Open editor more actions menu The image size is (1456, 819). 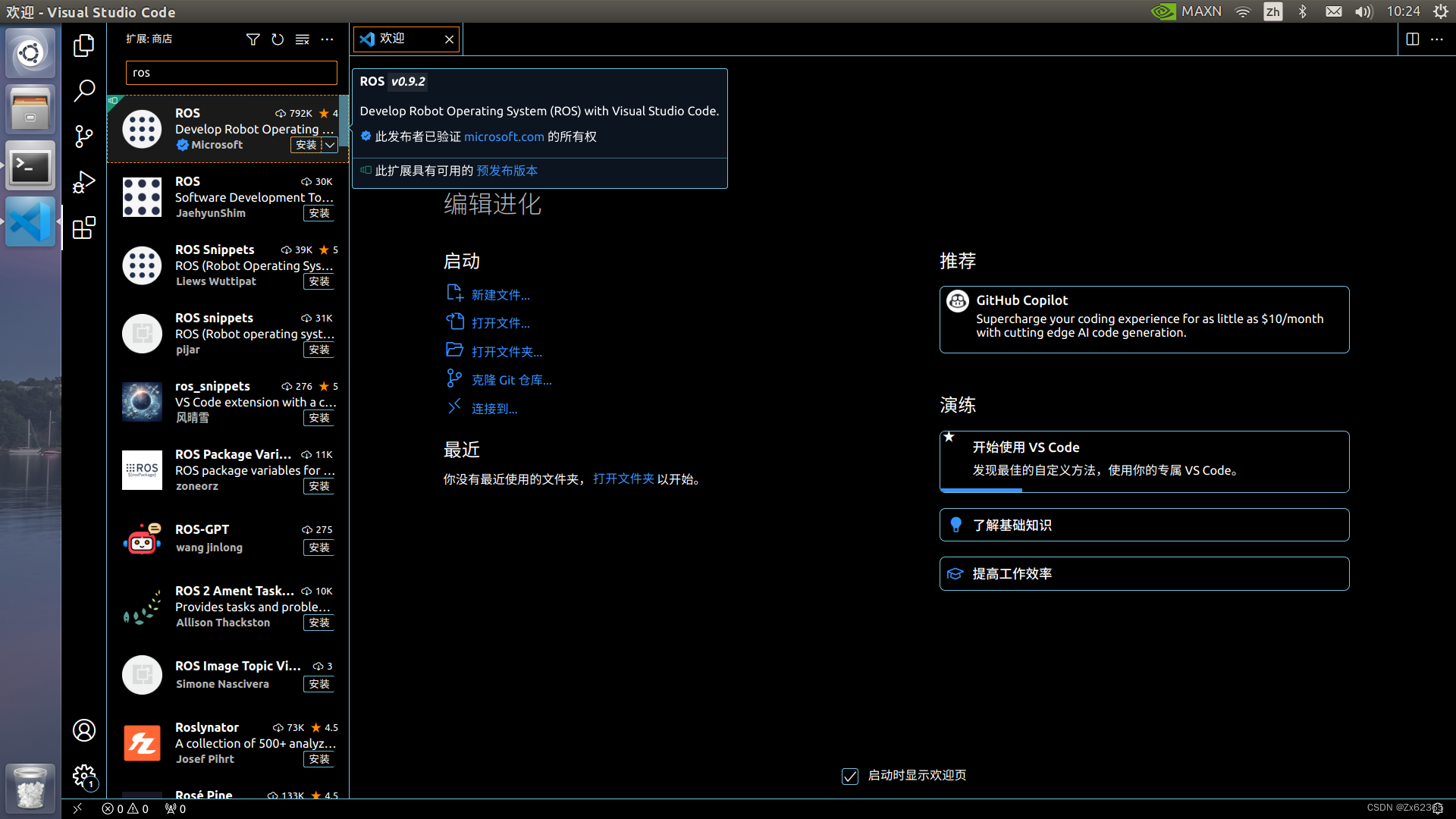pos(1437,39)
